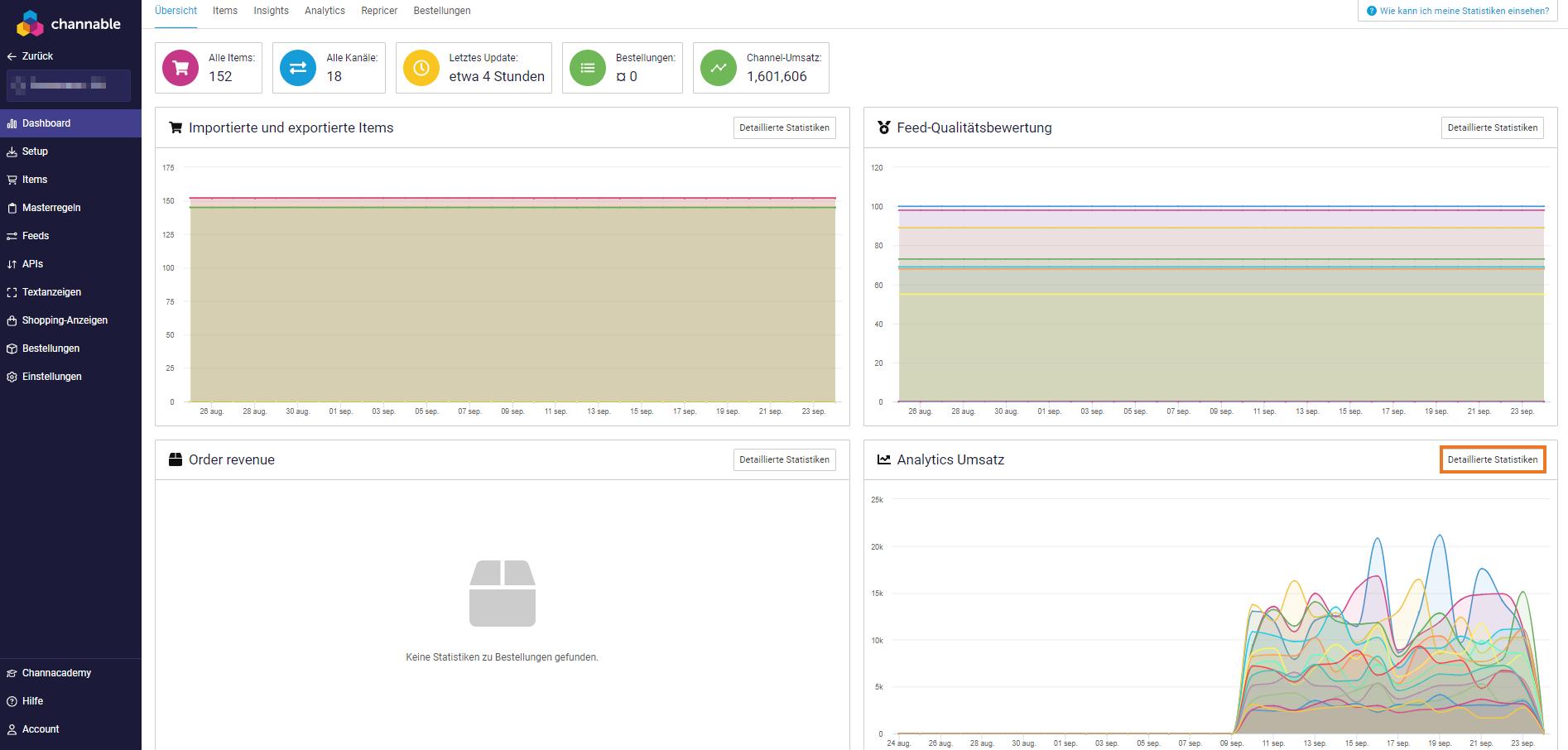Open Detaillierte Statistiken for Order revenue

(x=784, y=459)
